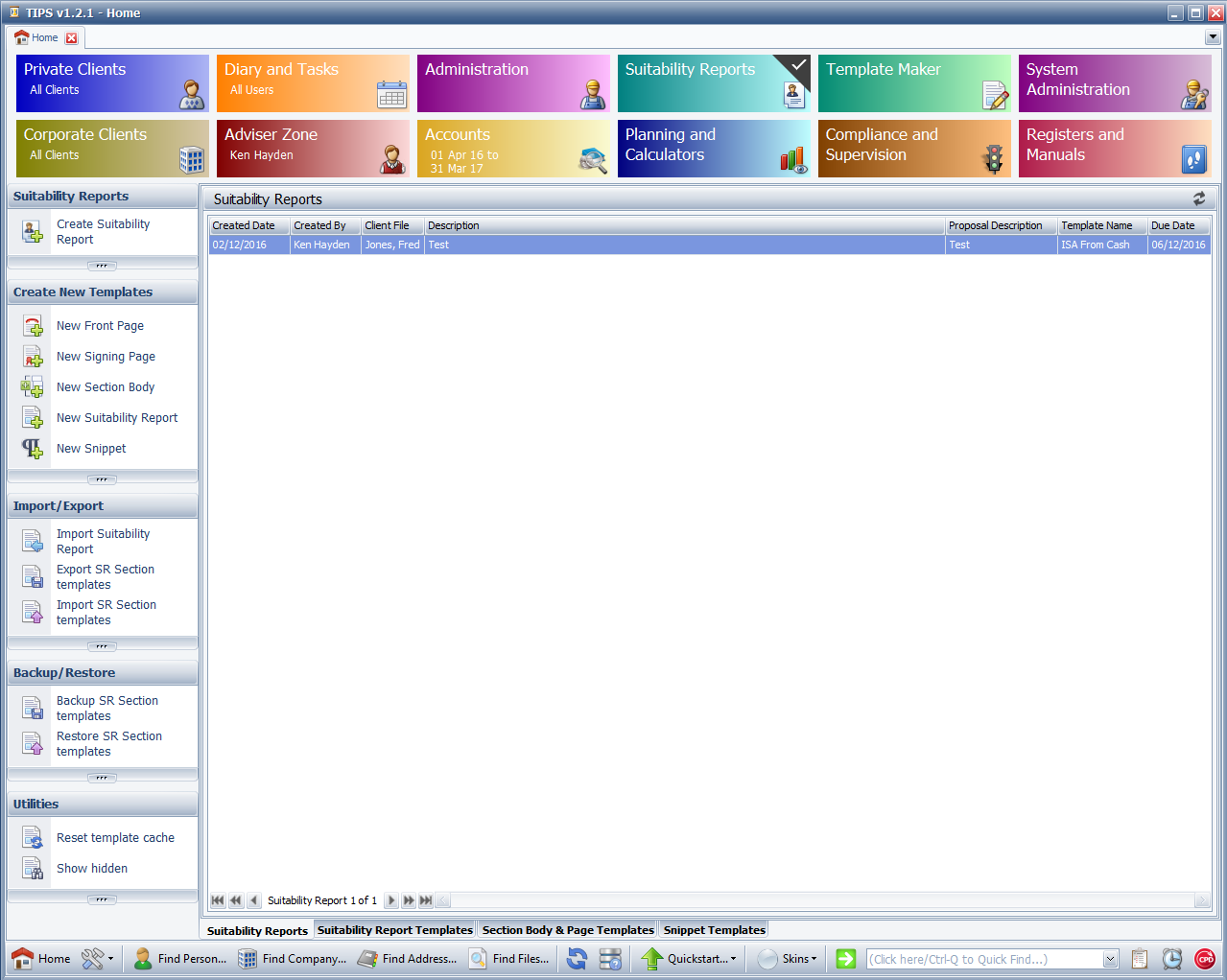Close the Home tab with red X
1227x980 pixels.
click(x=71, y=38)
